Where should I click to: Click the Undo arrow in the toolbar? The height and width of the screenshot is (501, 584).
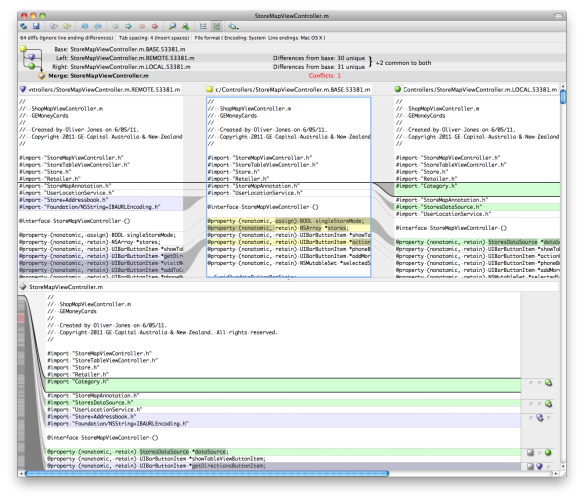point(85,26)
